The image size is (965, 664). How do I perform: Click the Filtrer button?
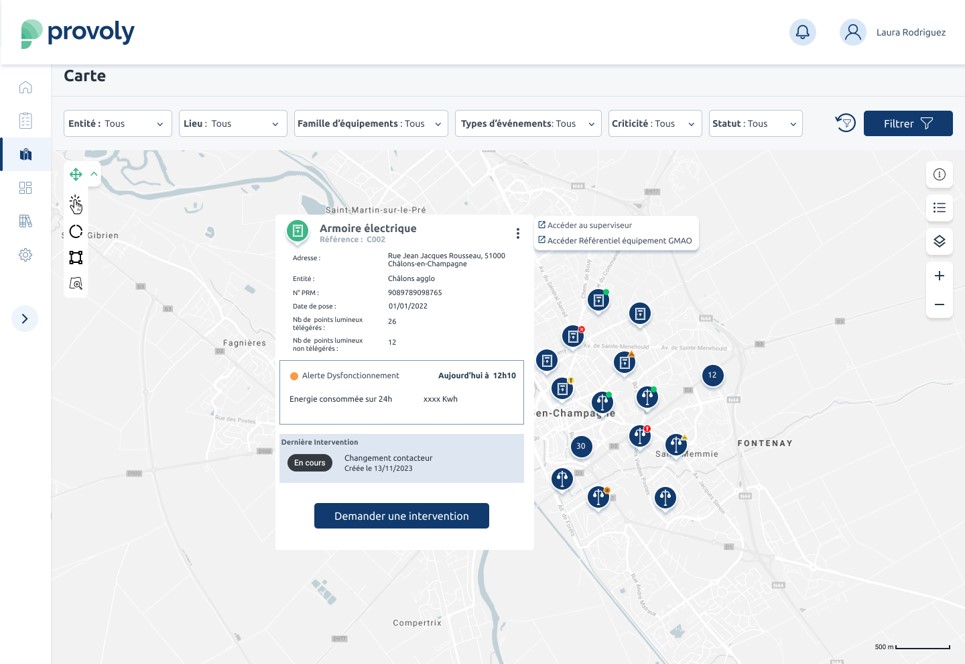pos(908,124)
